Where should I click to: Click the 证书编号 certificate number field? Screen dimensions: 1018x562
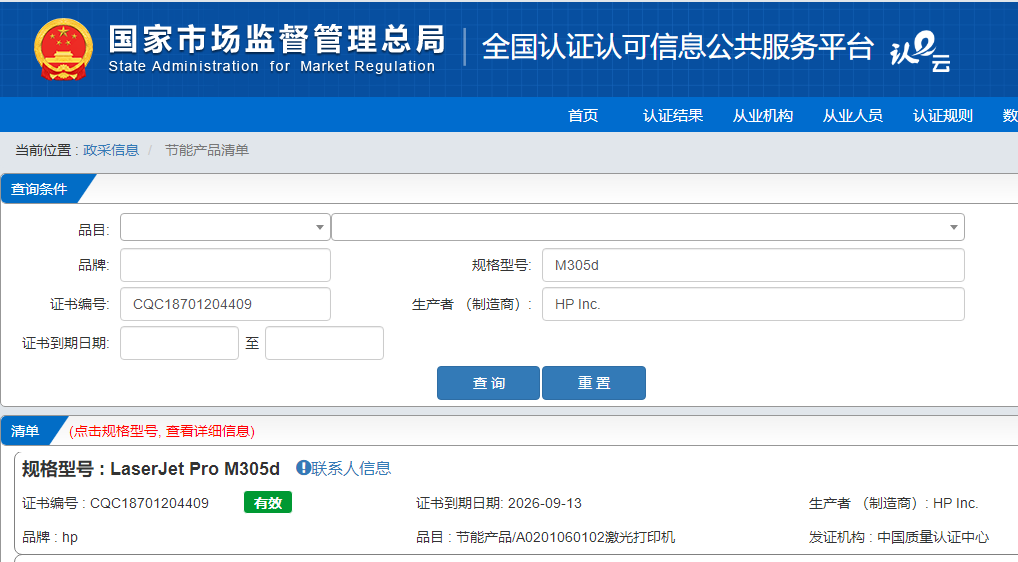pyautogui.click(x=225, y=305)
